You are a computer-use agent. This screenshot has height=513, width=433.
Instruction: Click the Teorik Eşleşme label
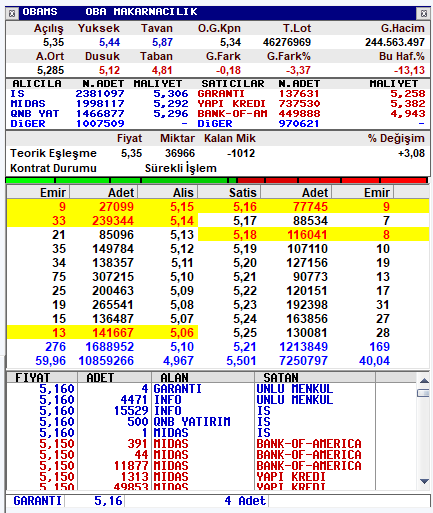(53, 153)
